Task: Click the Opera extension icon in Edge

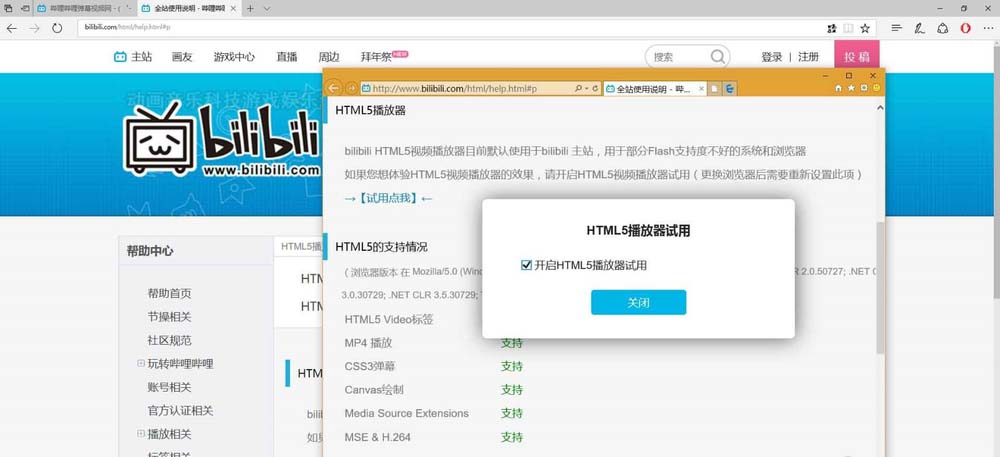Action: tap(965, 28)
